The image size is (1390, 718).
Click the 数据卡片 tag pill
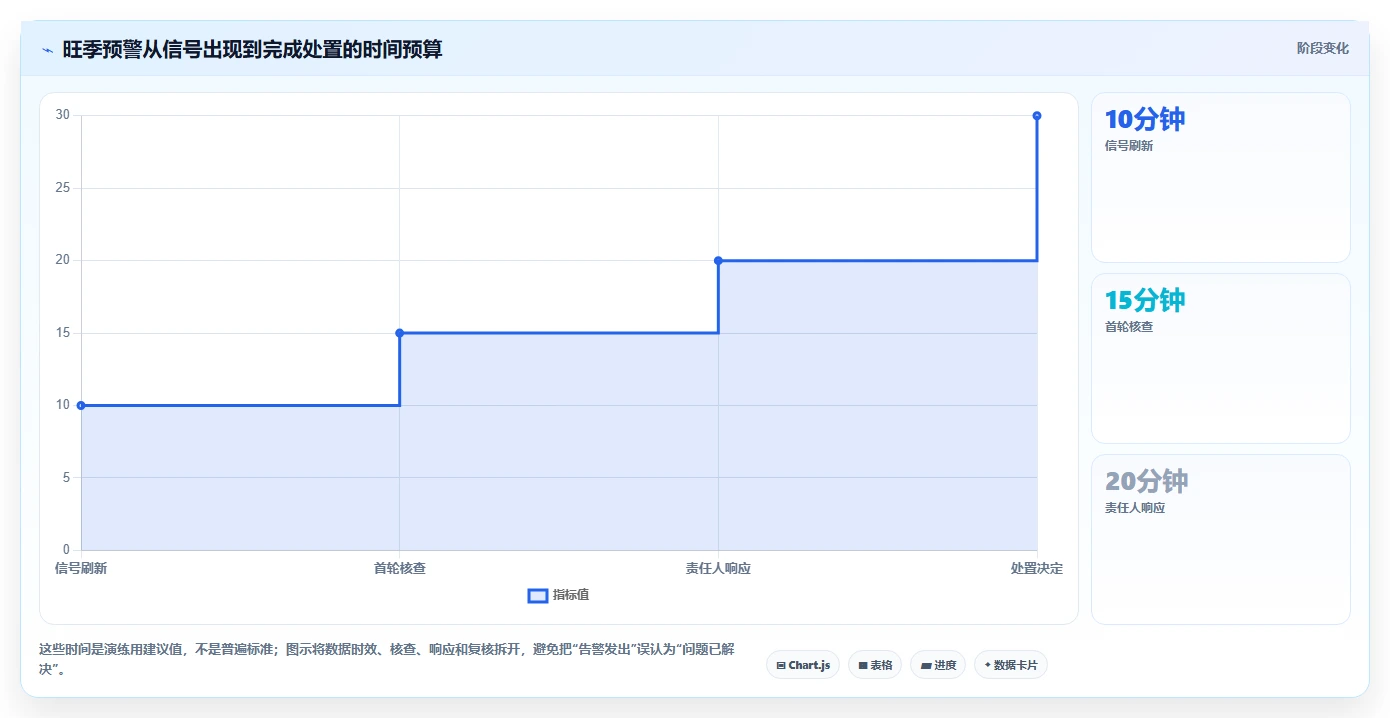(x=1011, y=665)
